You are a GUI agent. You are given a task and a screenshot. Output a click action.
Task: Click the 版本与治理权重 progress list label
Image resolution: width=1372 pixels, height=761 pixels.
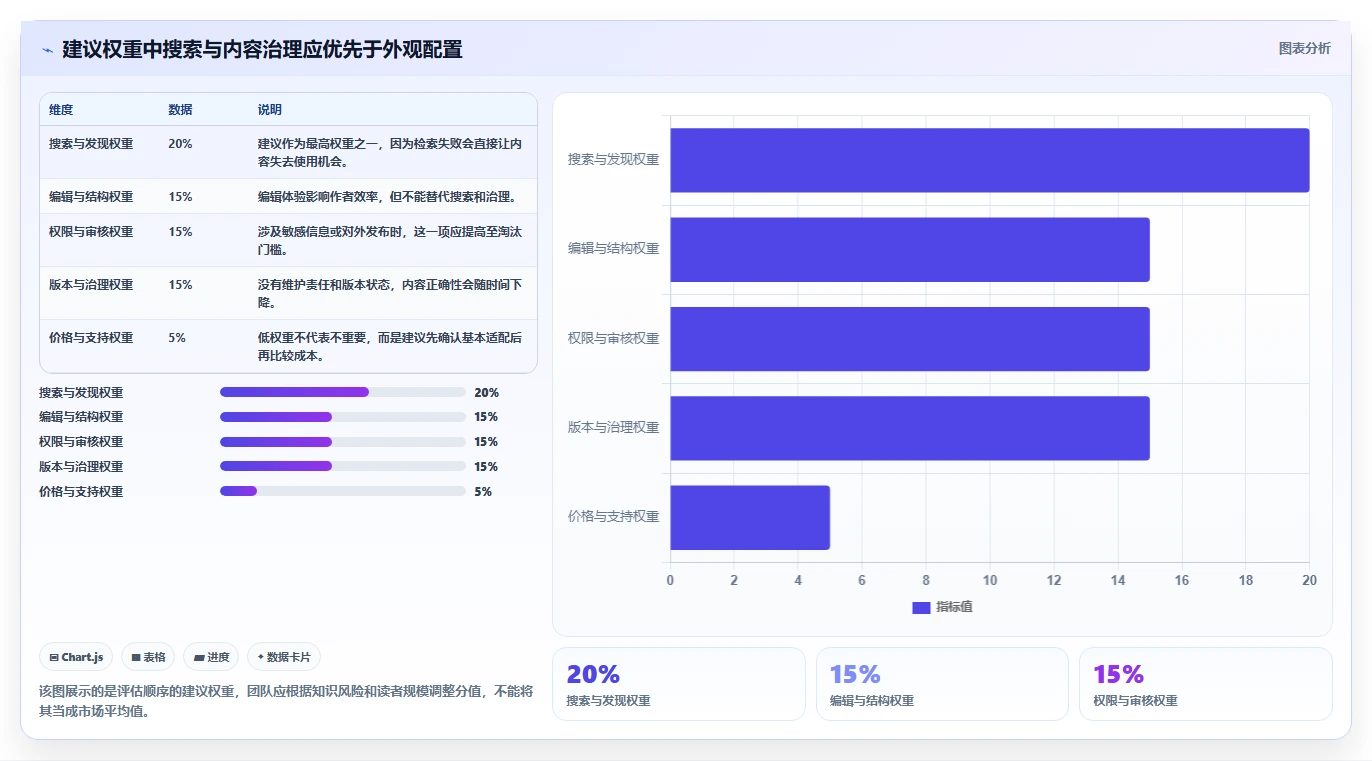pyautogui.click(x=81, y=467)
